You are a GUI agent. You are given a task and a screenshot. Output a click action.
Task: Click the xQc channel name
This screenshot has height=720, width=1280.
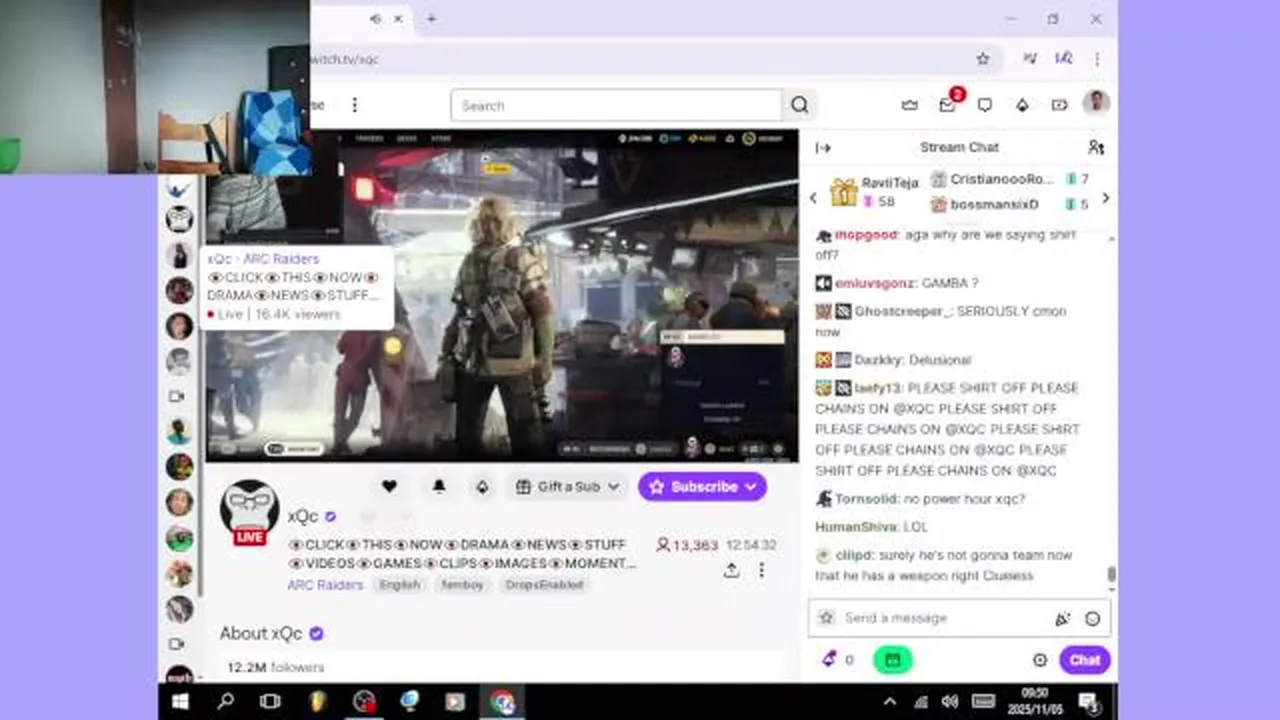303,516
